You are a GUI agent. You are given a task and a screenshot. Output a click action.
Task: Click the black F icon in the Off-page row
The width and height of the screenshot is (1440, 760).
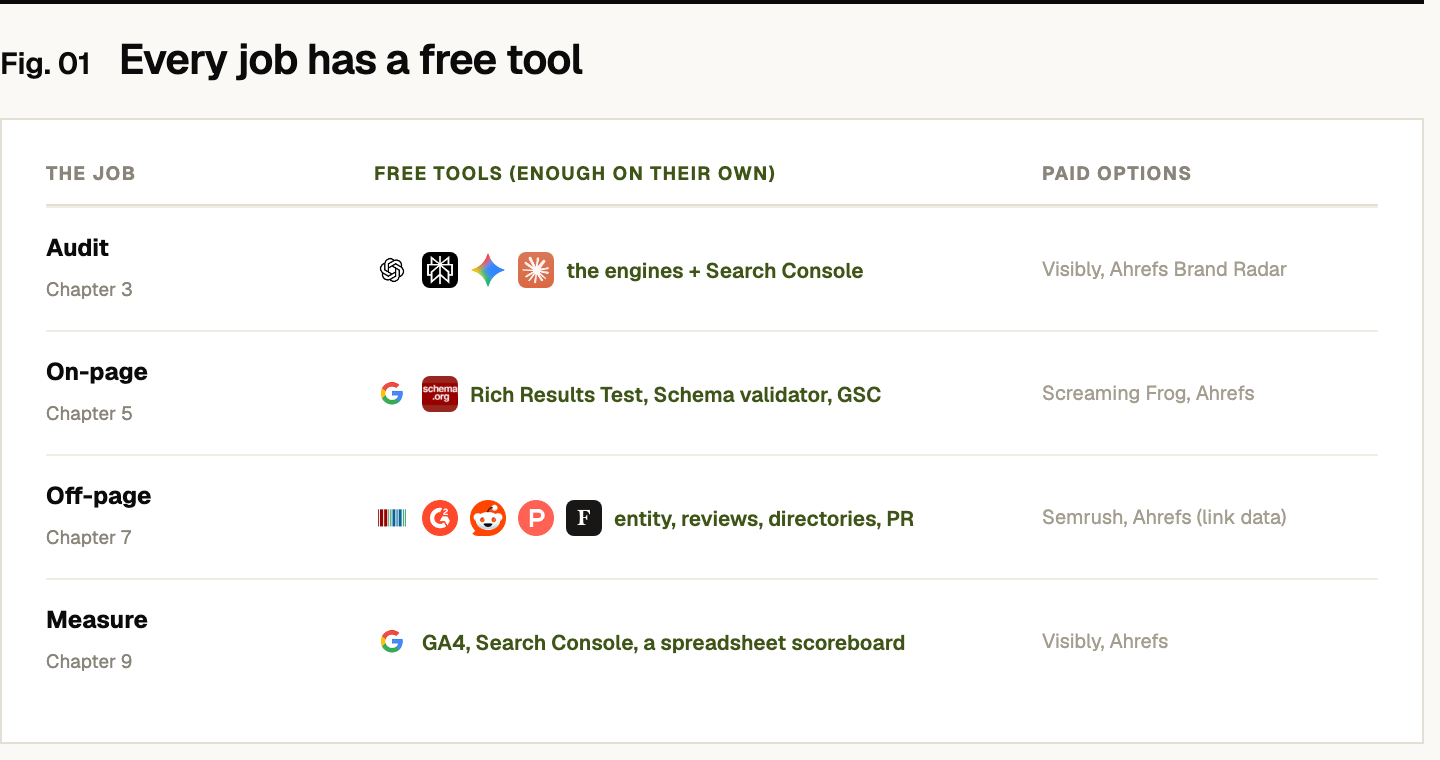pos(584,518)
